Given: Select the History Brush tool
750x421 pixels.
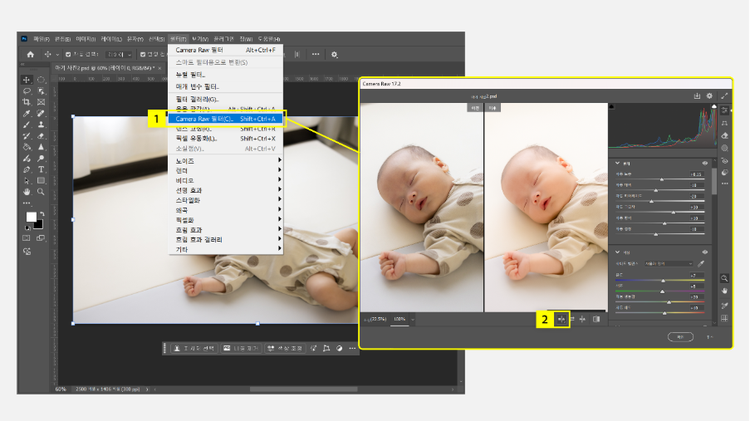Looking at the screenshot, I should (26, 136).
